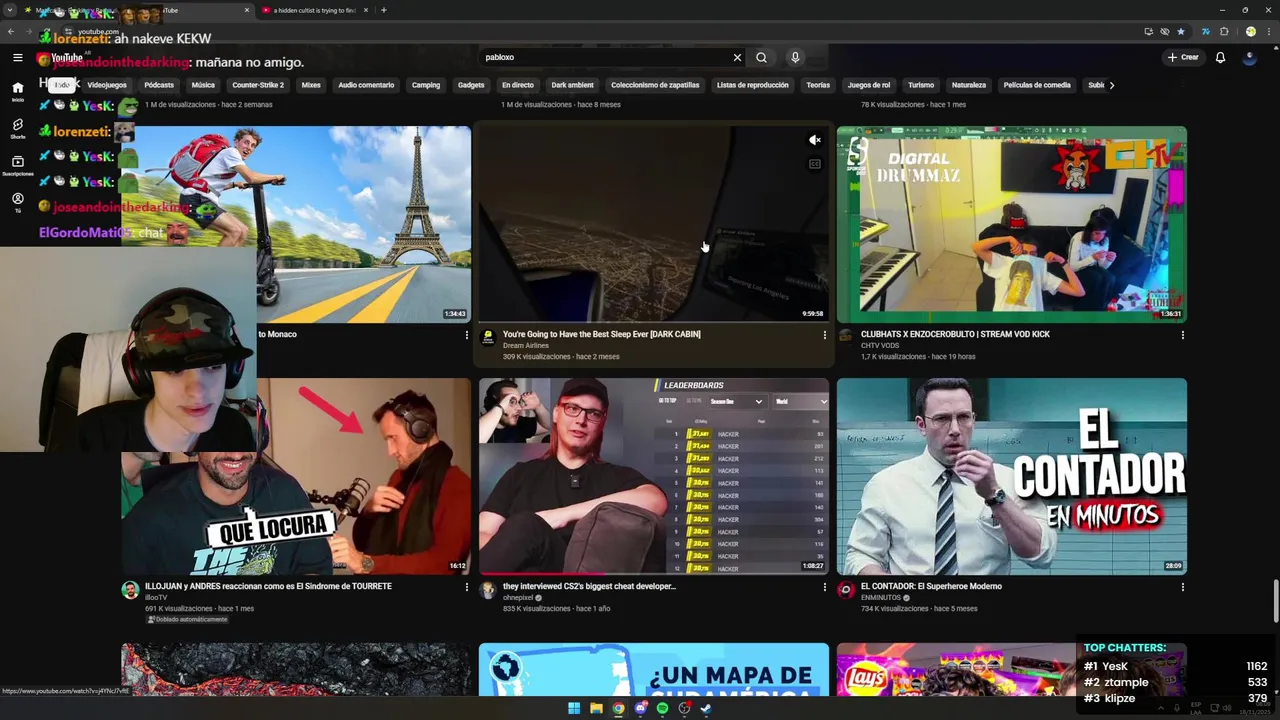Open the YouTube account avatar menu

[1249, 57]
